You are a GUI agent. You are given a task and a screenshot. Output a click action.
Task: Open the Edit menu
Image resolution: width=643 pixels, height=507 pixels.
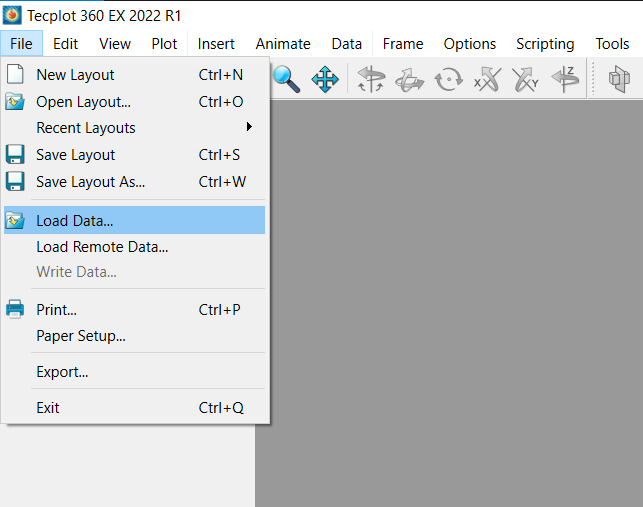click(x=65, y=43)
